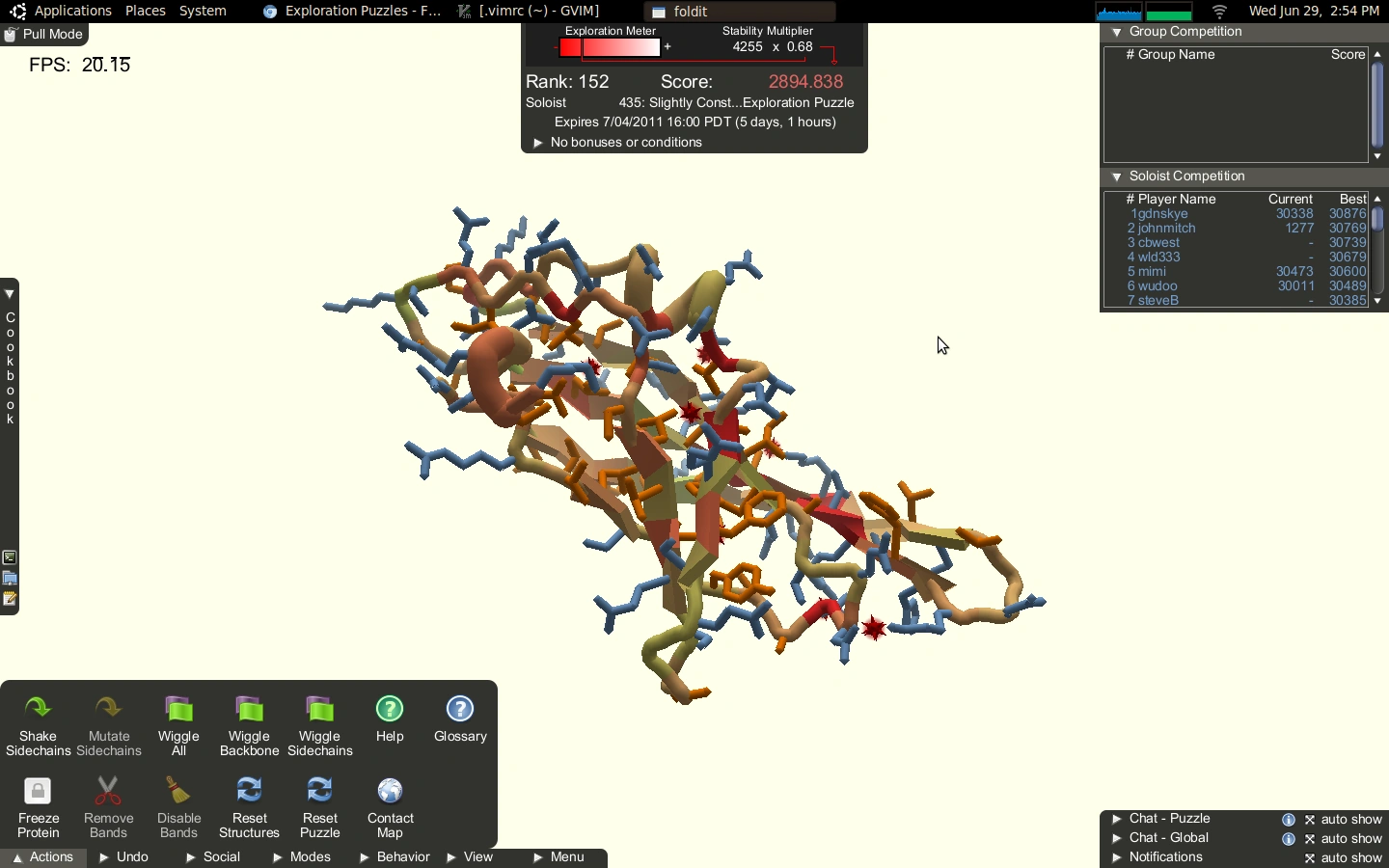Start Wiggle Sidechains

(320, 724)
